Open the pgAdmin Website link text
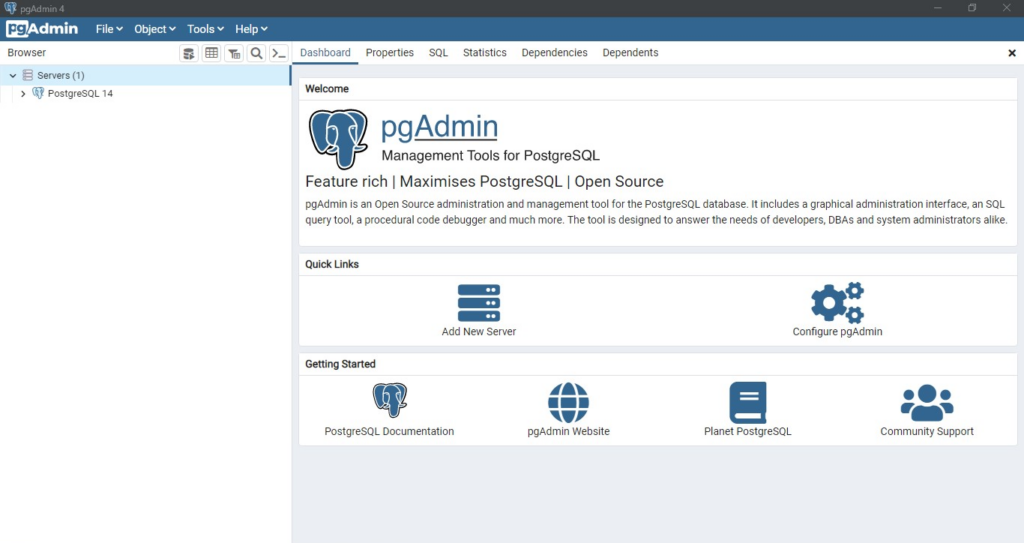Screen dimensions: 1024x543 568,431
